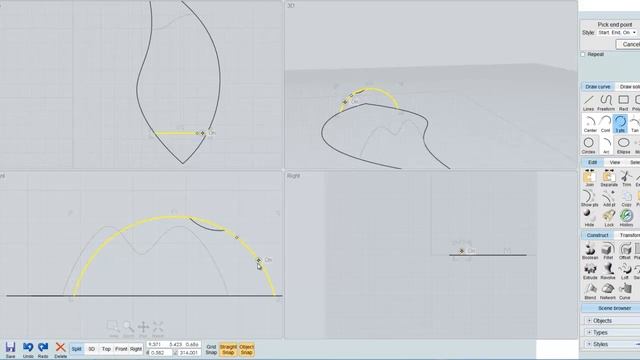Enable the Repeat checkbox
This screenshot has width=640, height=360.
pos(583,54)
